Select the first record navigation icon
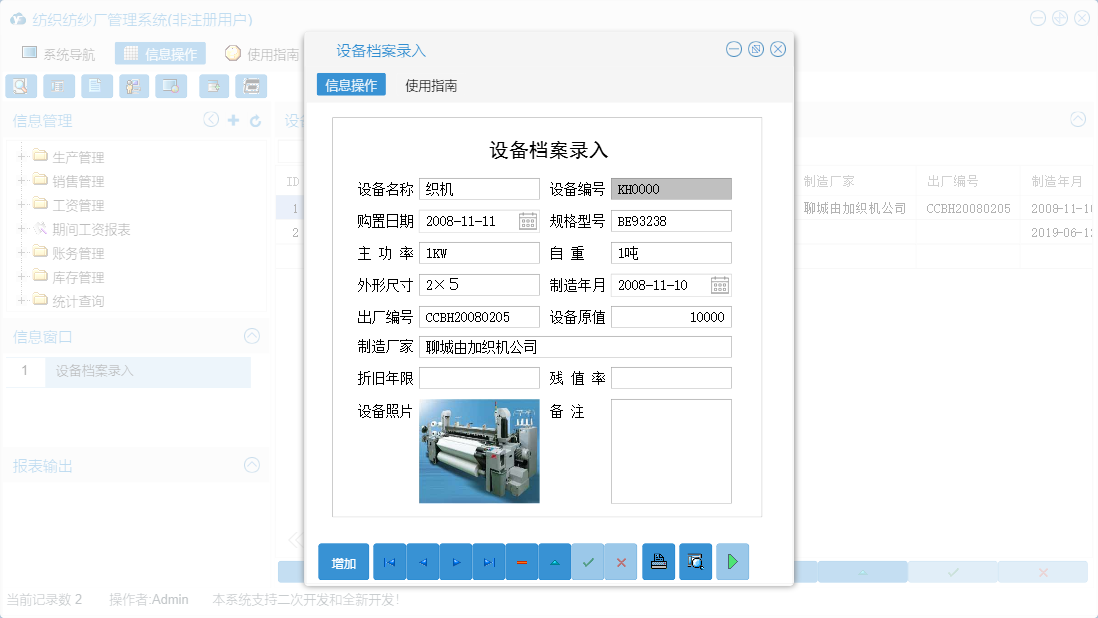This screenshot has height=618, width=1098. click(389, 561)
